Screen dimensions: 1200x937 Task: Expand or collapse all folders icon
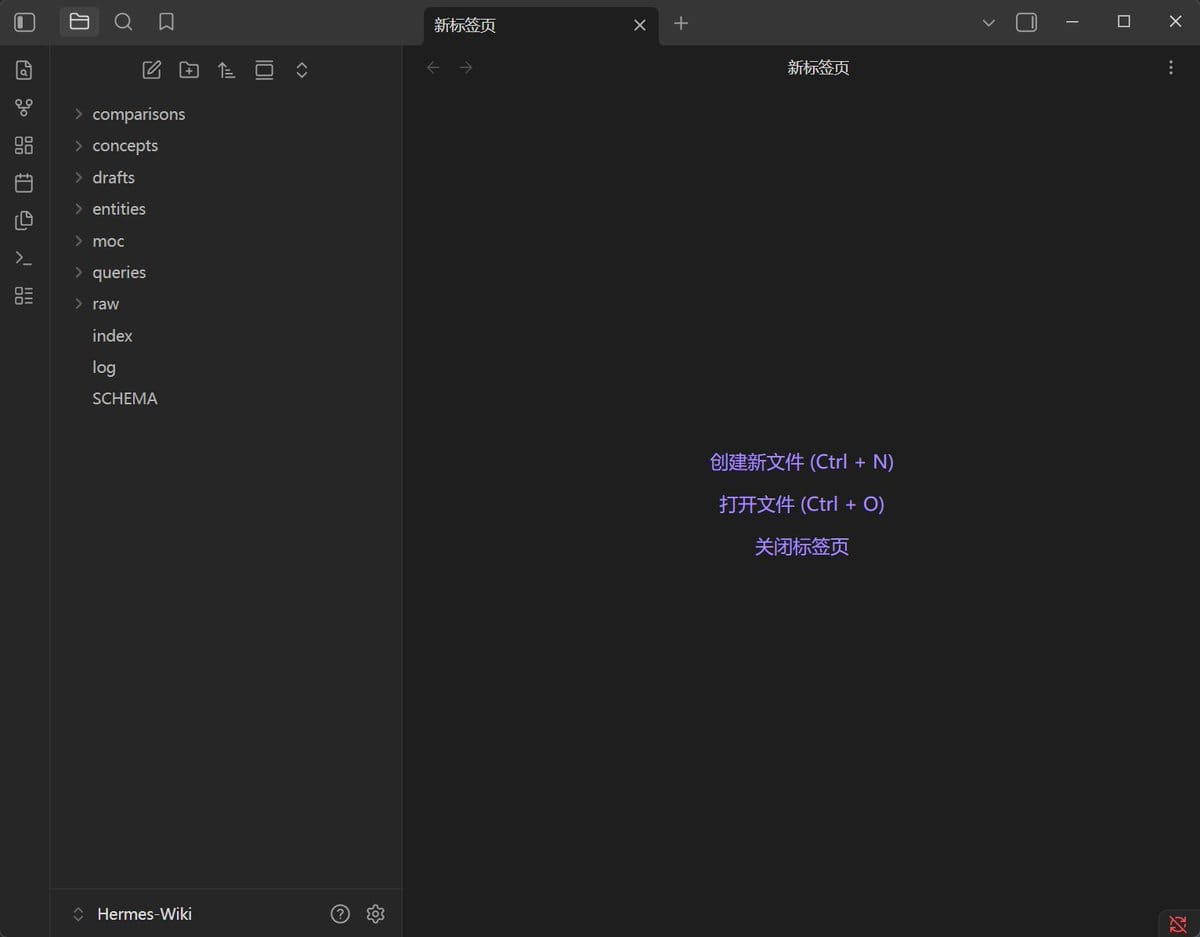pos(302,70)
